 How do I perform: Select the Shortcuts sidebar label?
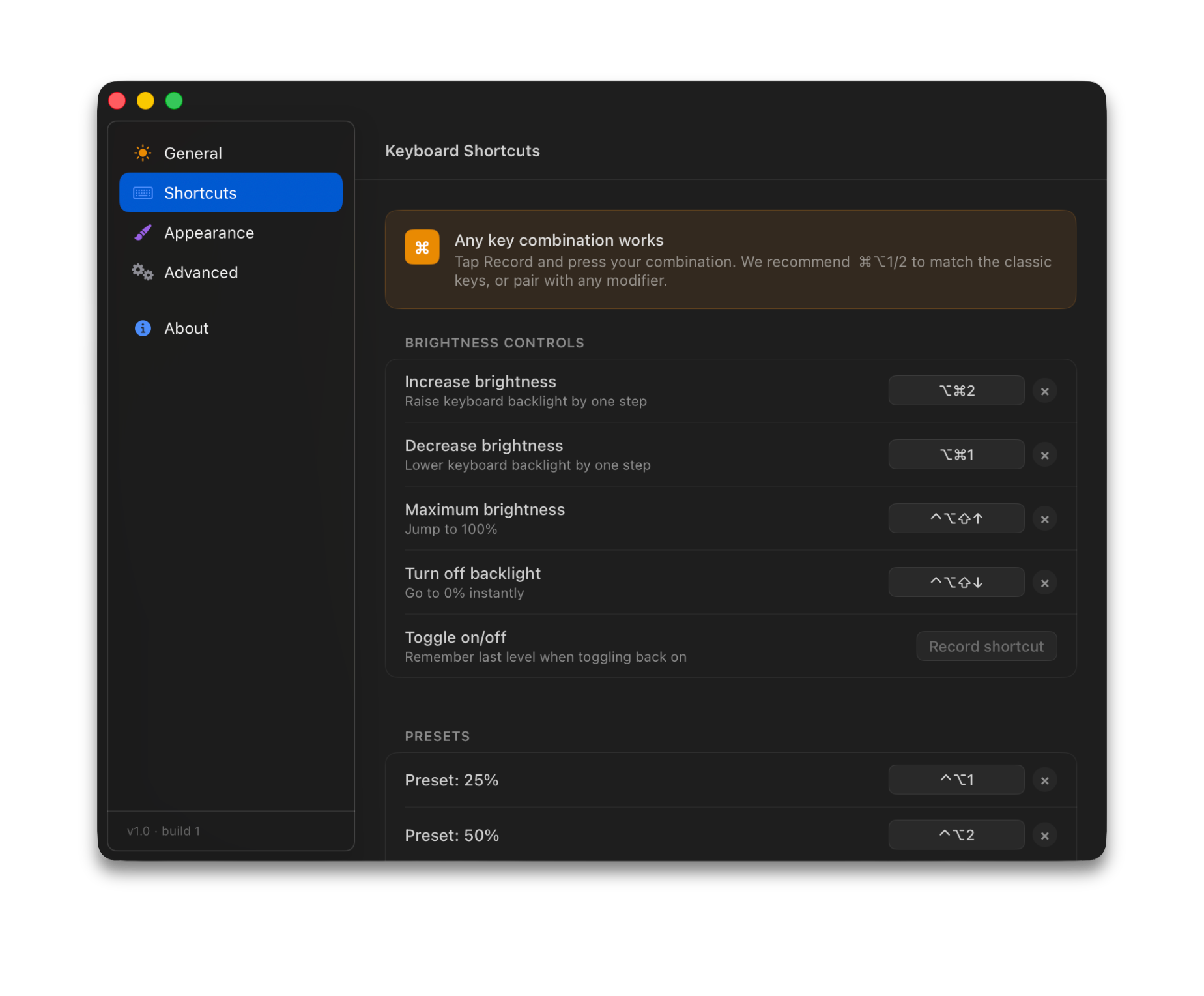click(201, 193)
